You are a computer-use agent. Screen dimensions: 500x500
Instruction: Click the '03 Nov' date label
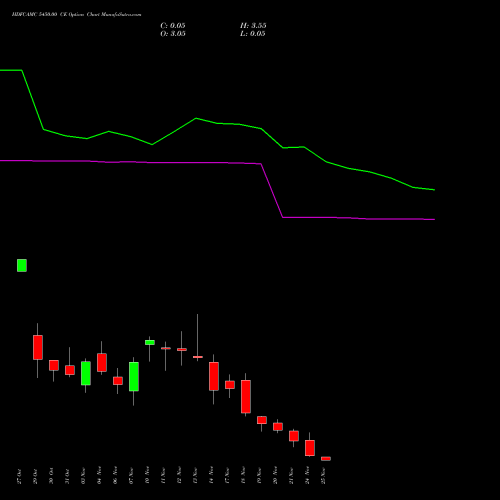pyautogui.click(x=83, y=476)
